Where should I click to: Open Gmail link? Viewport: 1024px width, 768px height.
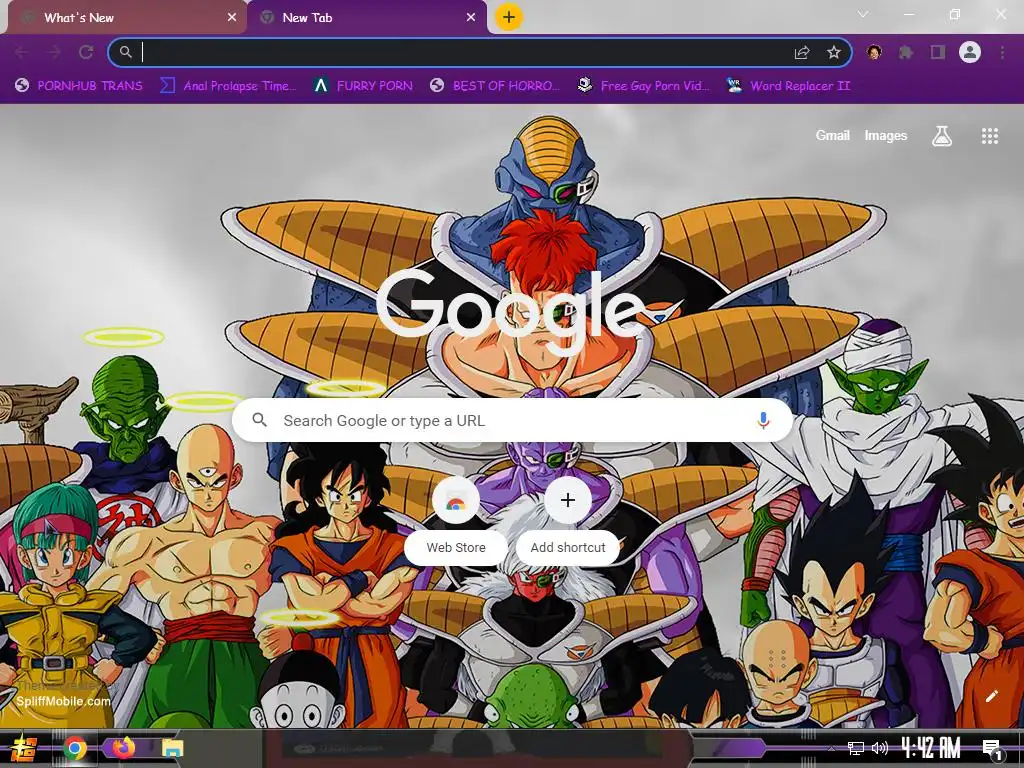(833, 136)
